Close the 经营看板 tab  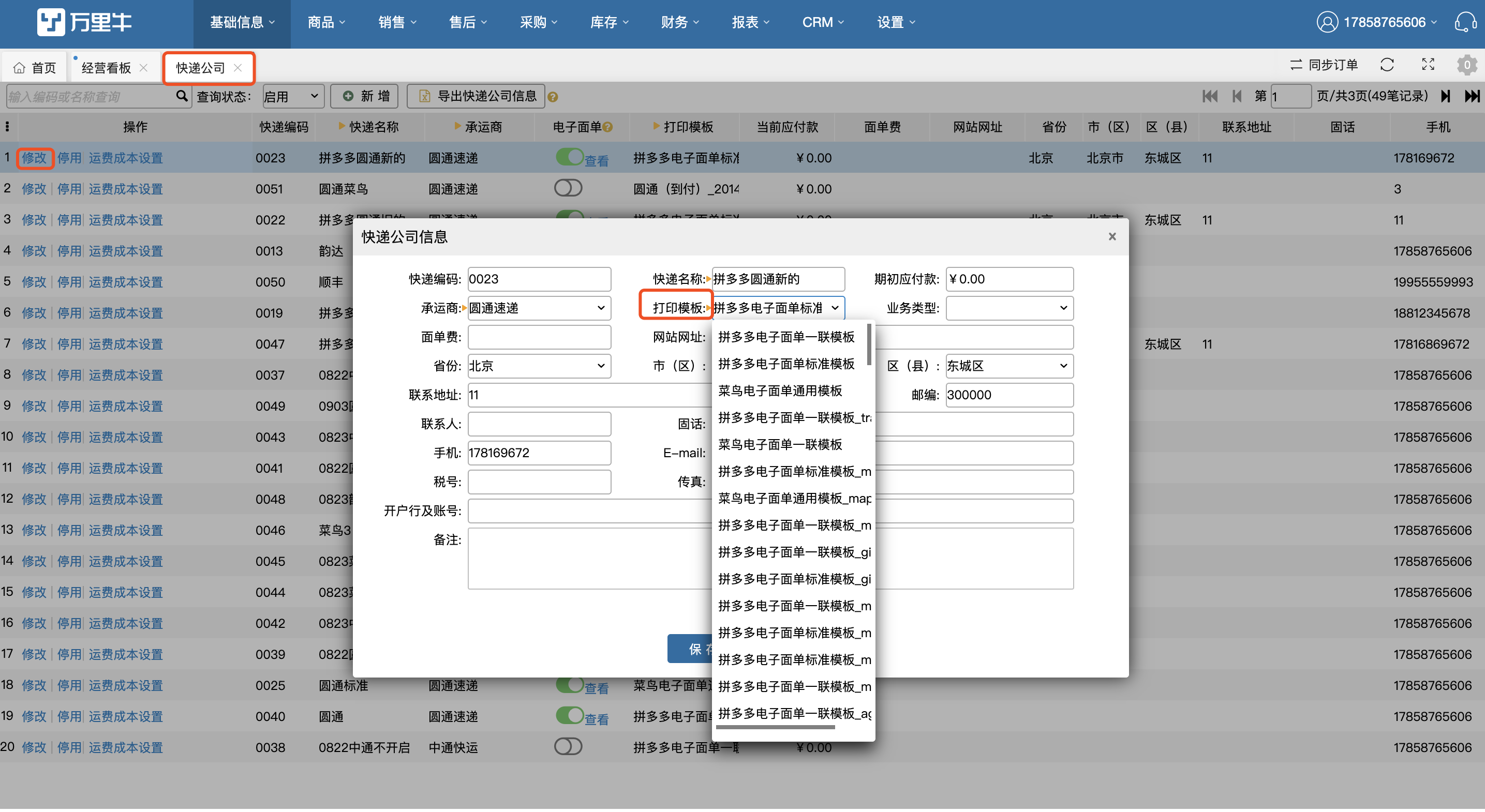tap(143, 68)
